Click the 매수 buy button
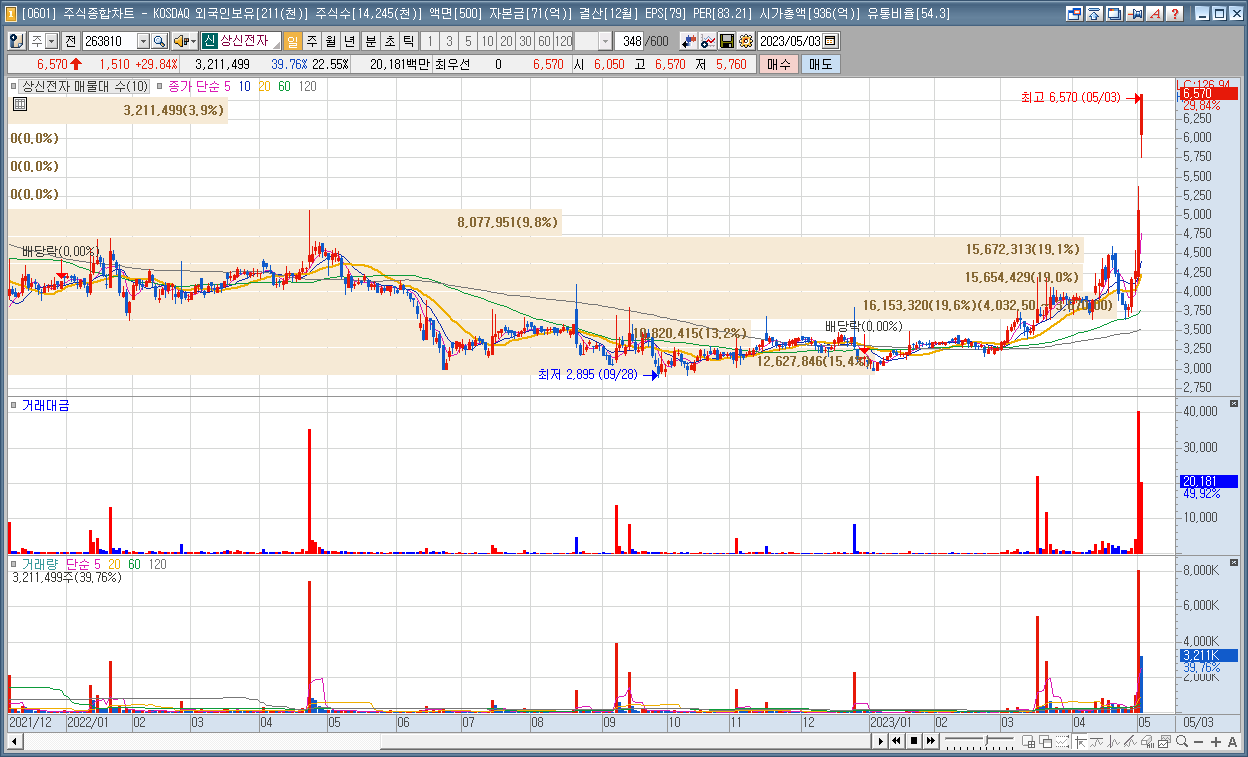1248x757 pixels. click(x=778, y=64)
